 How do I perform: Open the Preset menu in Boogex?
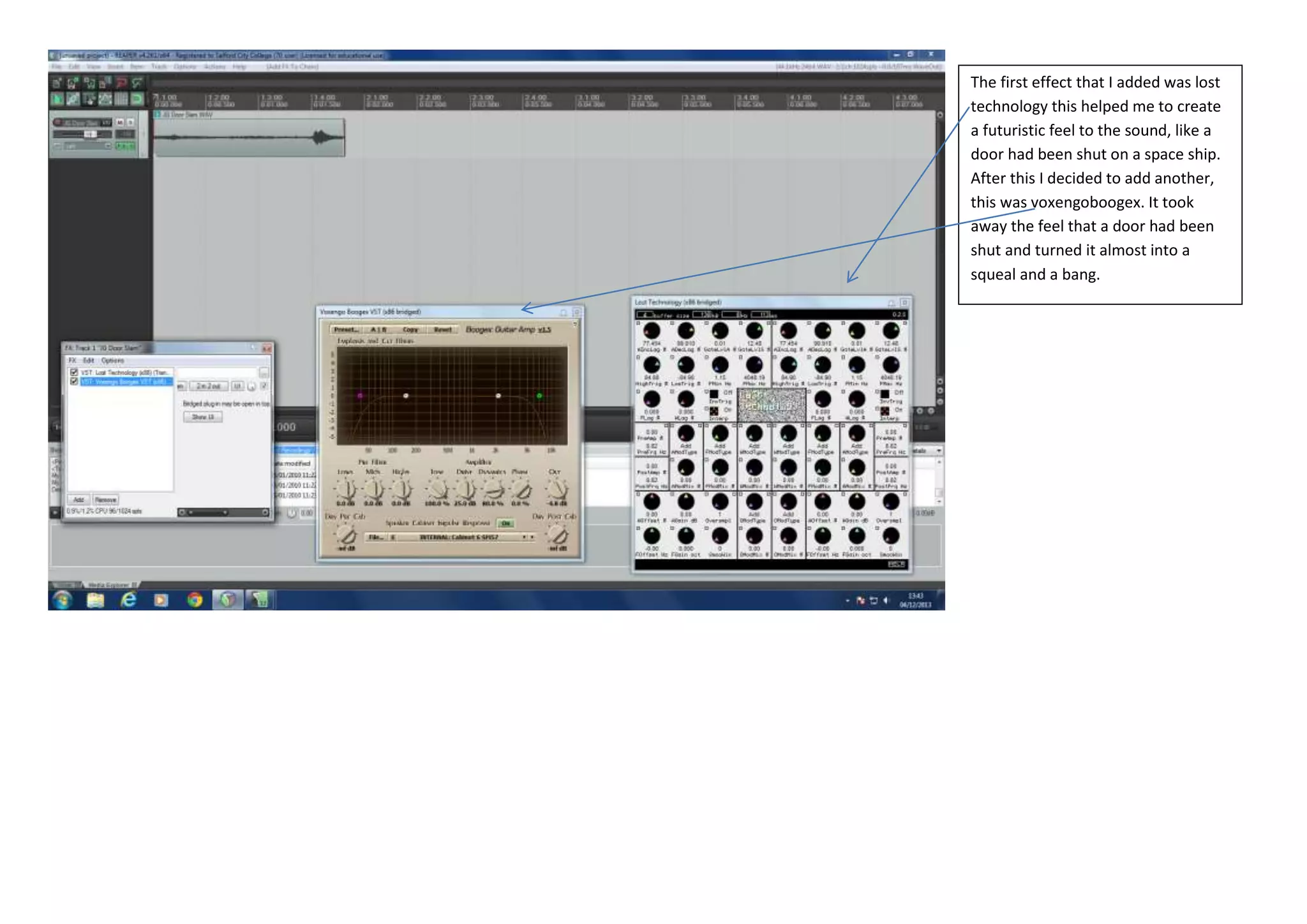[x=346, y=330]
